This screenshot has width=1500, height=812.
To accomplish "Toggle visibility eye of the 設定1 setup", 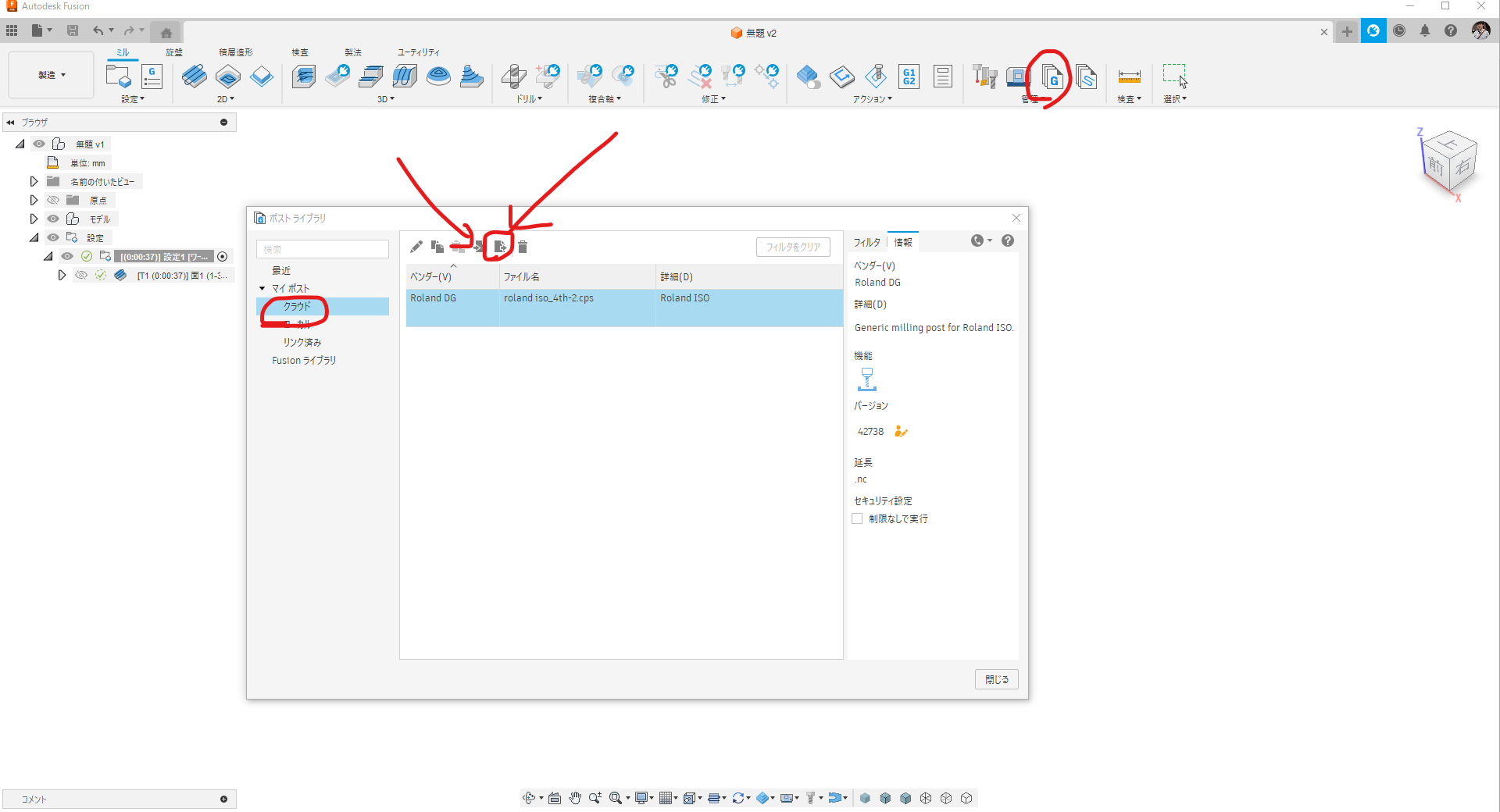I will (x=67, y=256).
